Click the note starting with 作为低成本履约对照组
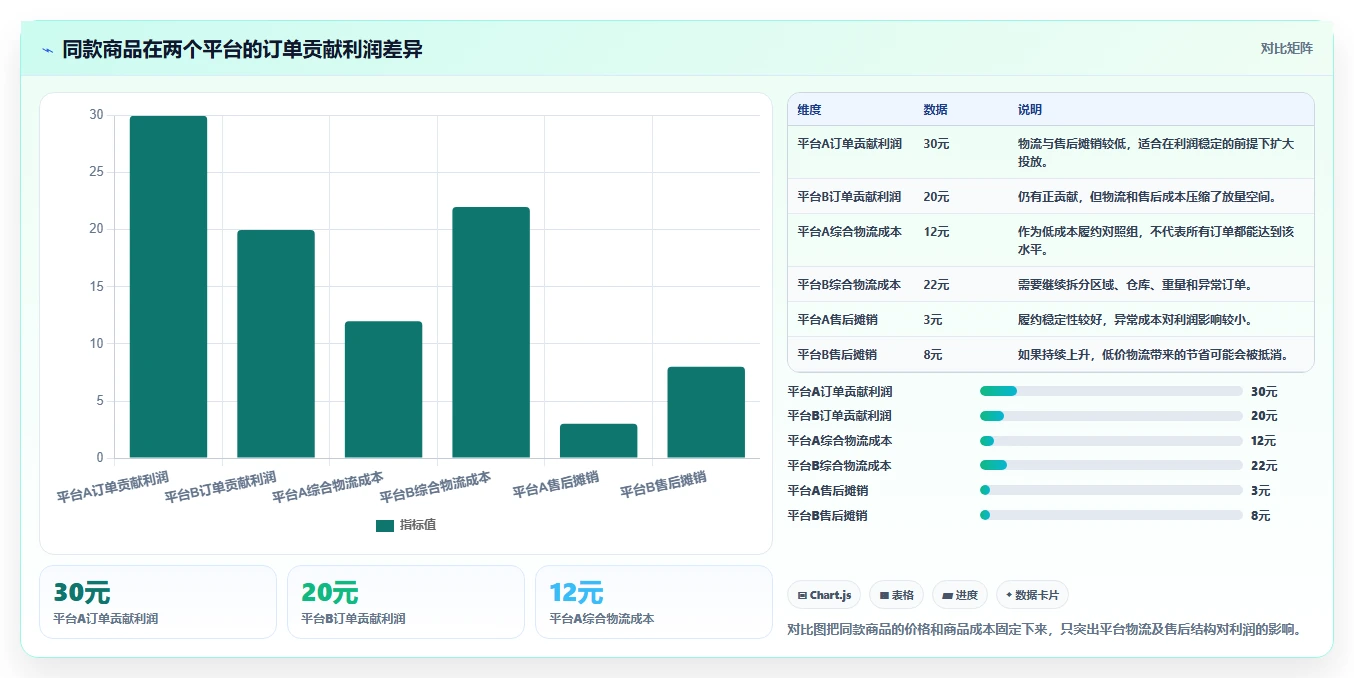1354x678 pixels. click(x=1156, y=241)
